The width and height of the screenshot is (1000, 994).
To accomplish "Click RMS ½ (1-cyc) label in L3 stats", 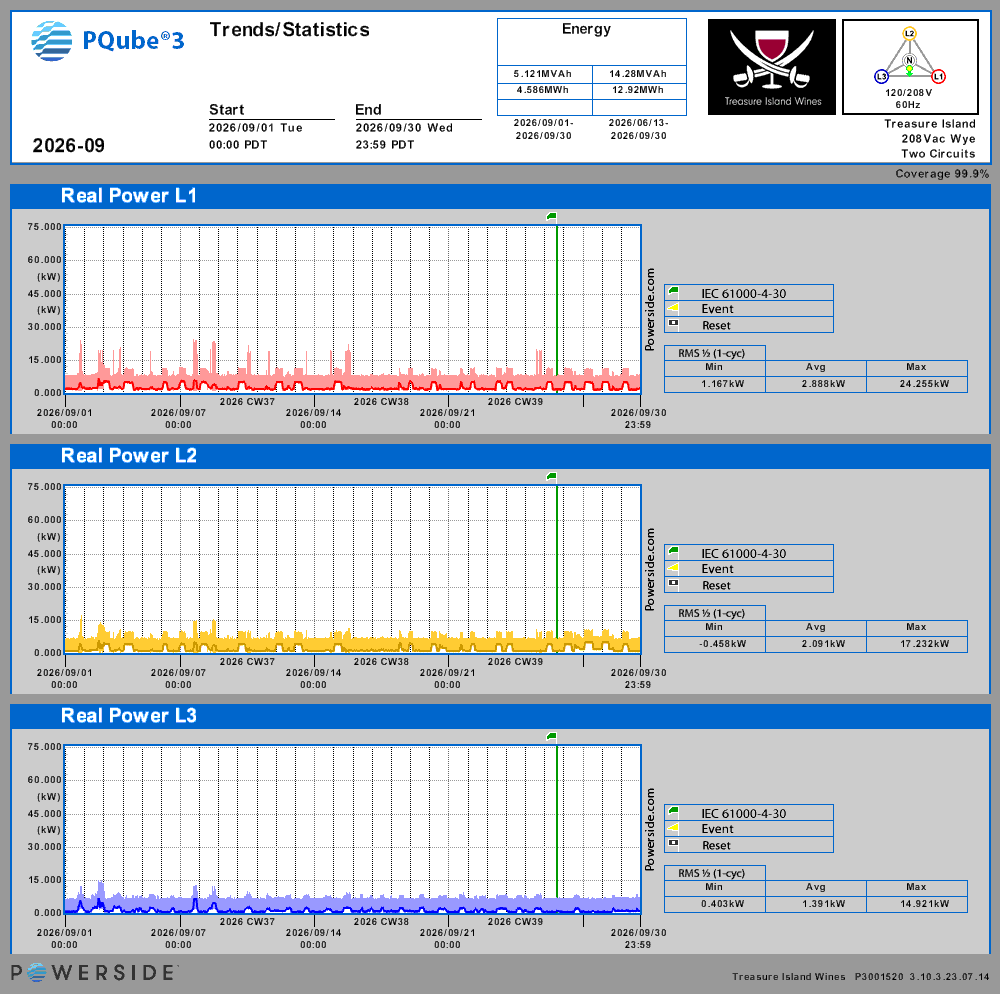I will click(711, 873).
